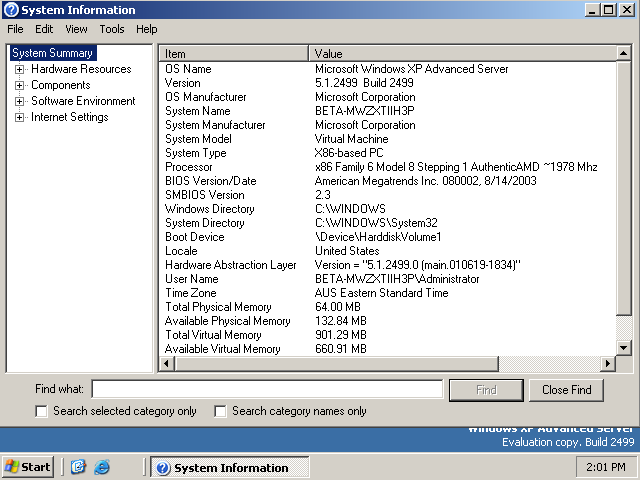Expand the Components tree node
Image resolution: width=640 pixels, height=480 pixels.
(x=19, y=85)
